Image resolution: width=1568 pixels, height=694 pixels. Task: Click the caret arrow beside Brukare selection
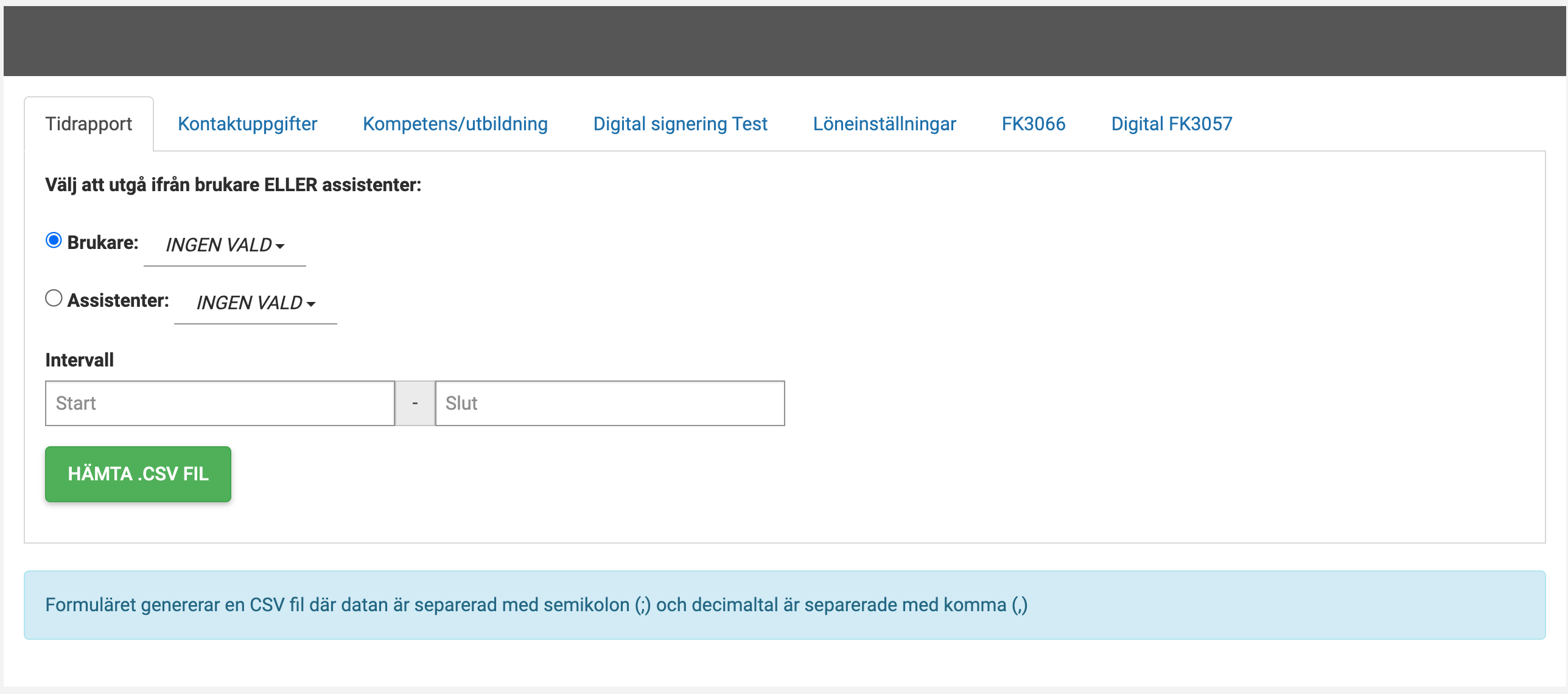coord(280,247)
